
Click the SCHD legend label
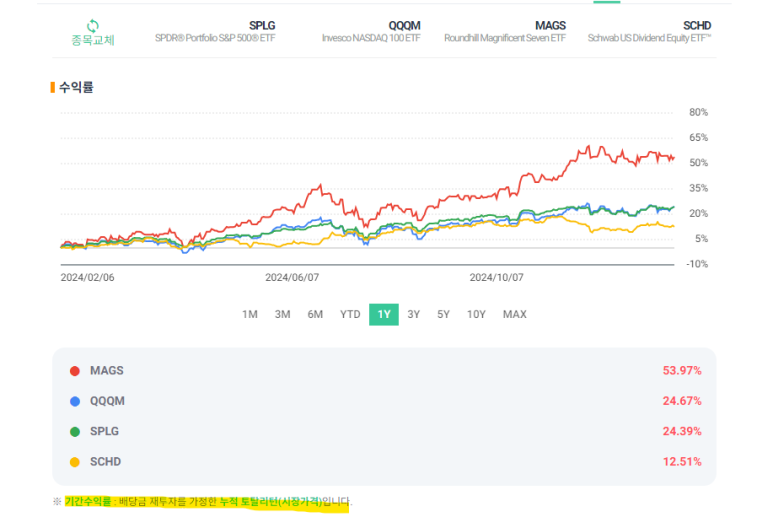(105, 462)
